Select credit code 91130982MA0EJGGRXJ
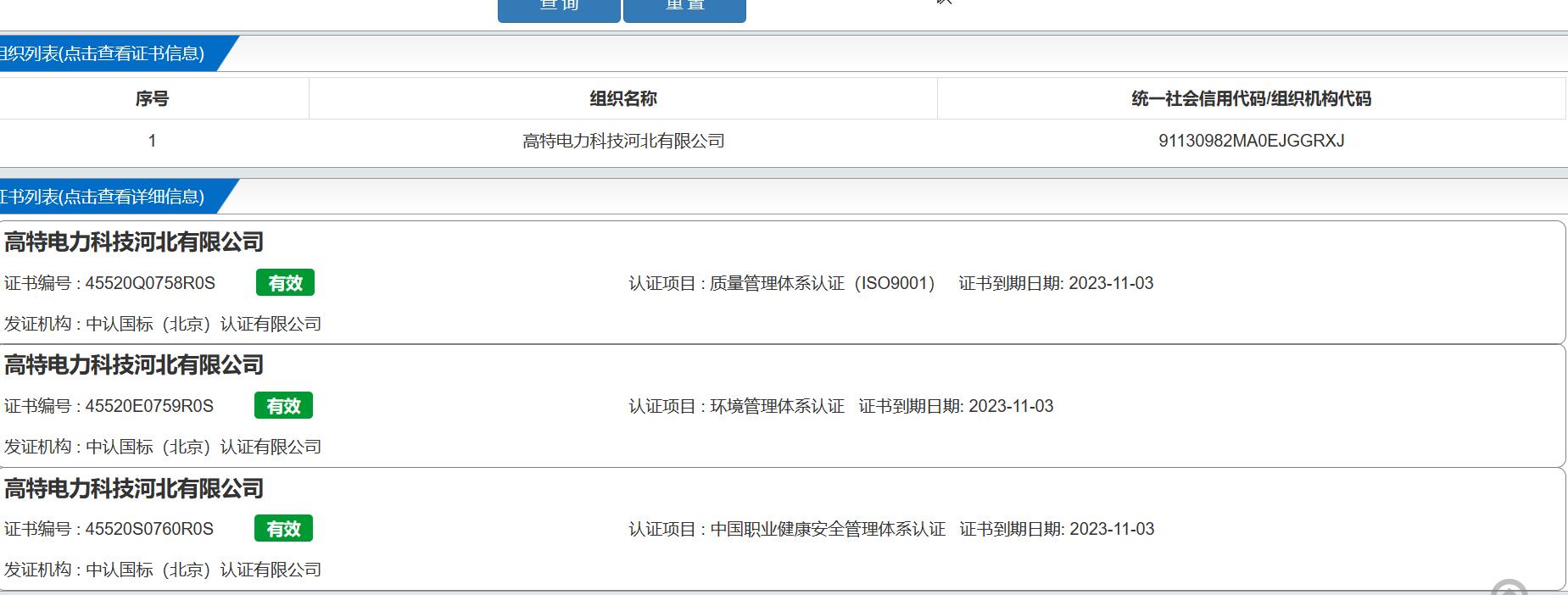 [1252, 141]
